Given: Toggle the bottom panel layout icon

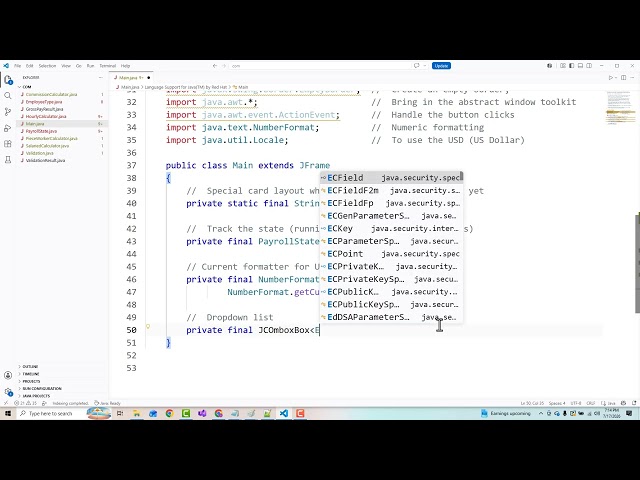Looking at the screenshot, I should pyautogui.click(x=580, y=65).
